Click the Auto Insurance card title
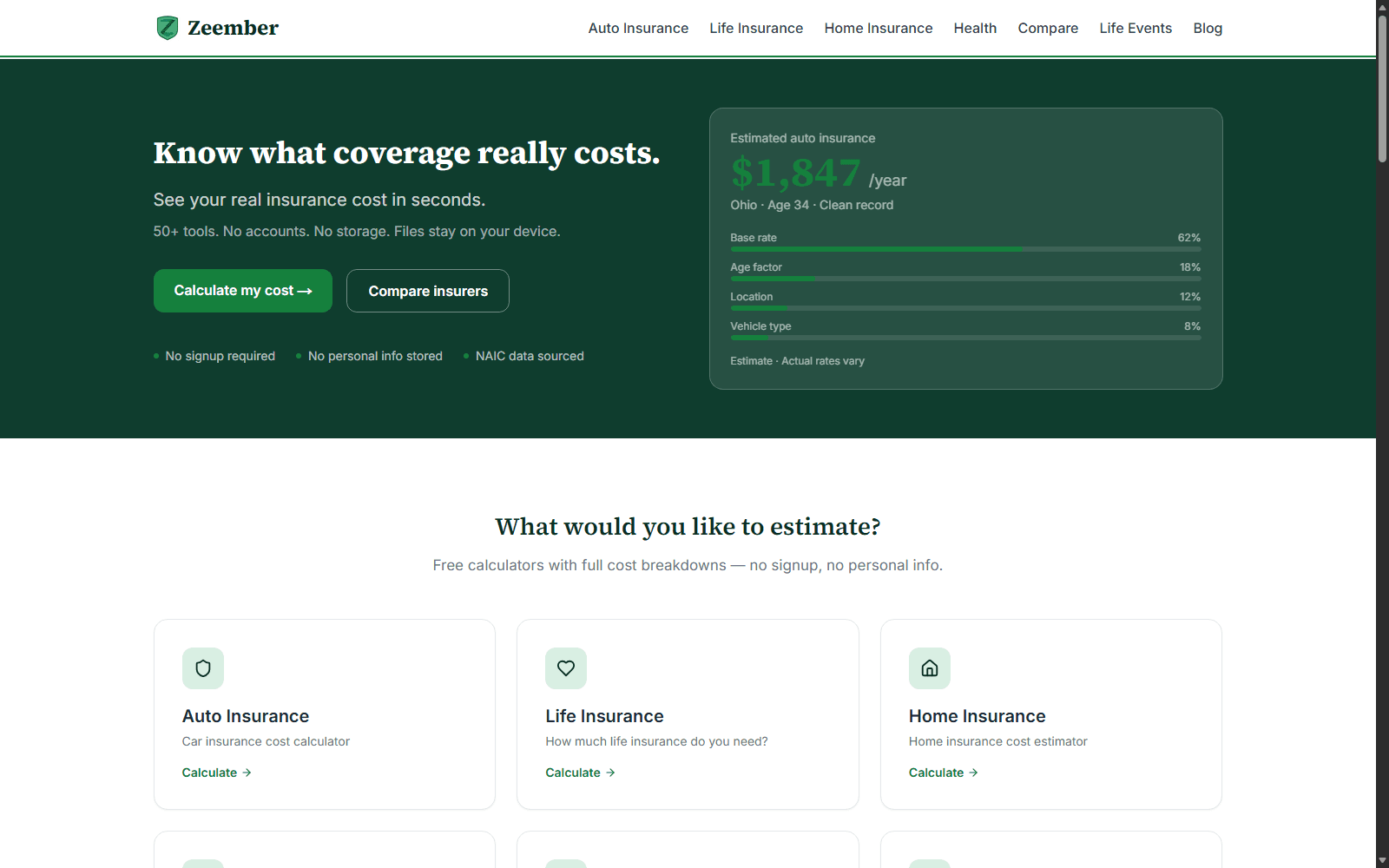The image size is (1389, 868). [x=246, y=716]
